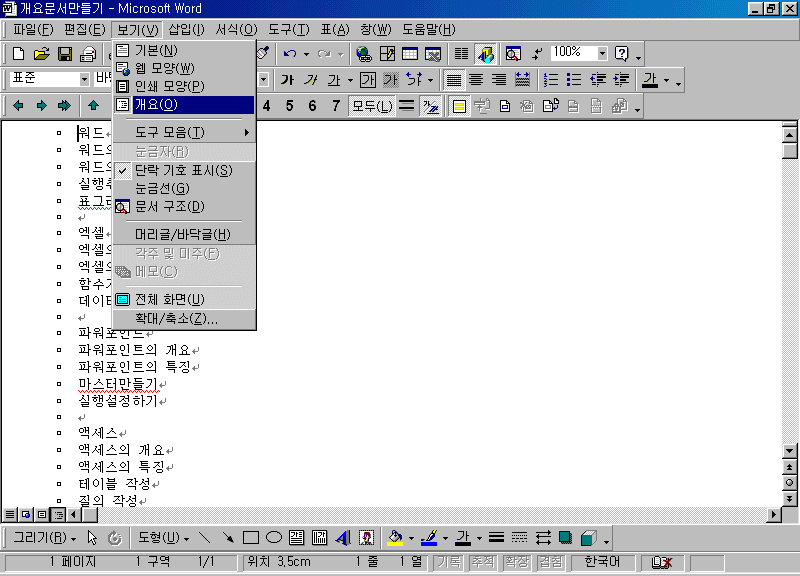Open the fill color dropdown arrow
This screenshot has width=800, height=576.
point(411,538)
